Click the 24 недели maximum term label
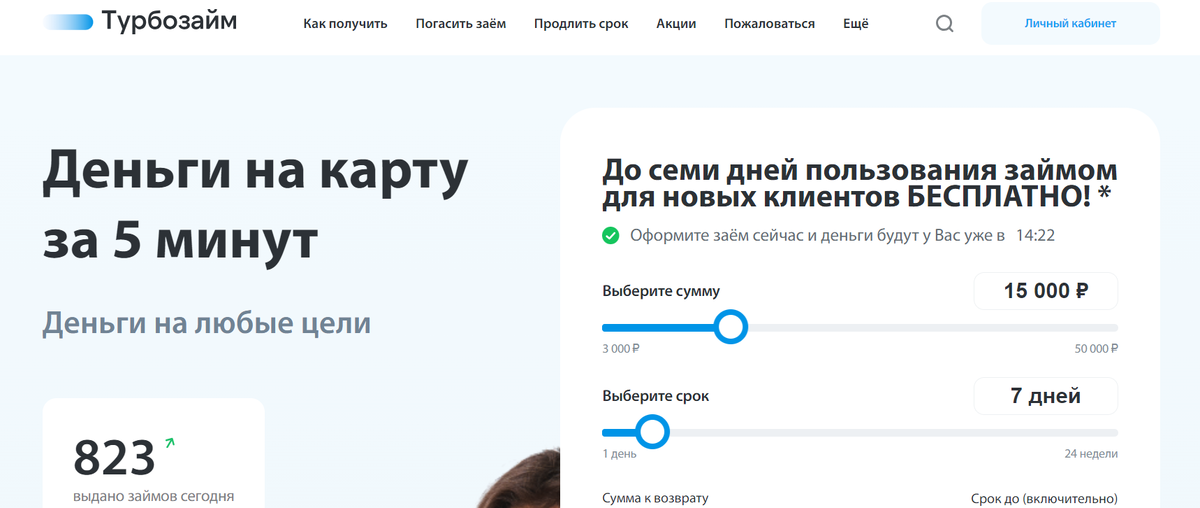Image resolution: width=1200 pixels, height=508 pixels. click(x=1091, y=454)
